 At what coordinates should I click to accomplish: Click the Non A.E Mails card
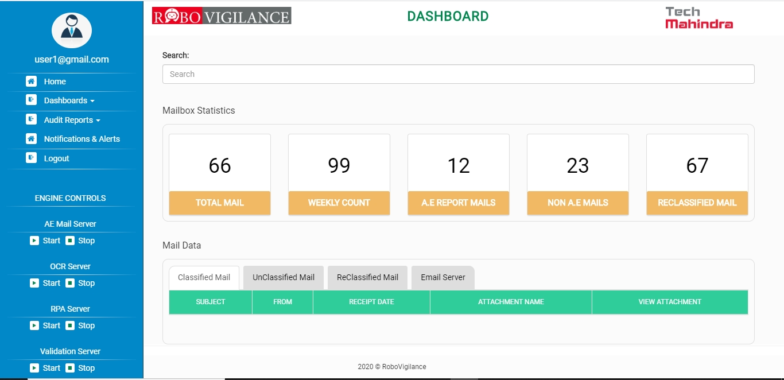(x=578, y=174)
